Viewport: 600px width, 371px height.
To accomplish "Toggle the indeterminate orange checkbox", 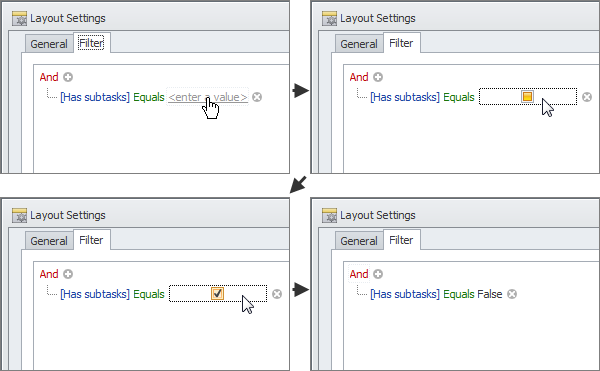I will 527,96.
